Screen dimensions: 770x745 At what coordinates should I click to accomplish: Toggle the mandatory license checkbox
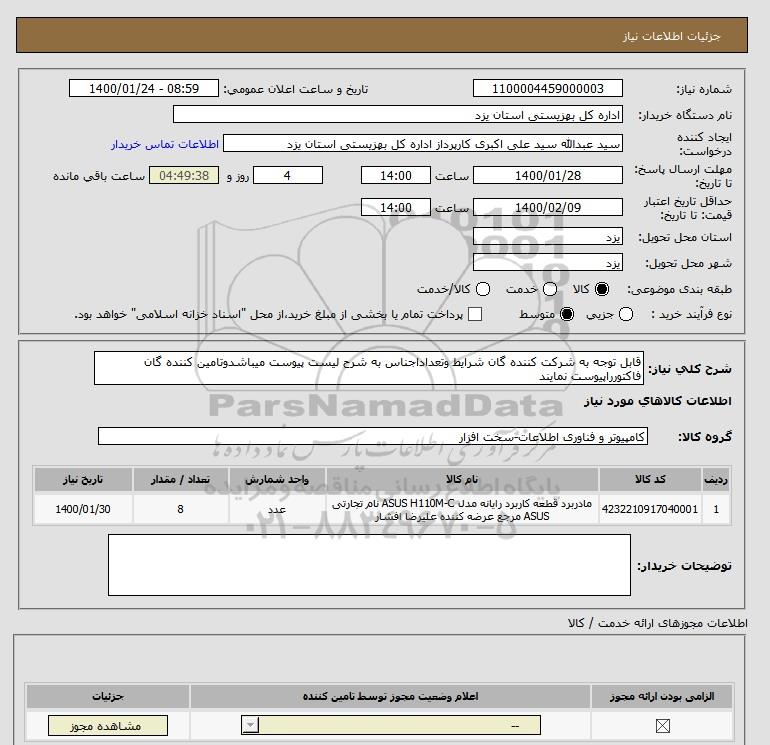click(x=662, y=726)
